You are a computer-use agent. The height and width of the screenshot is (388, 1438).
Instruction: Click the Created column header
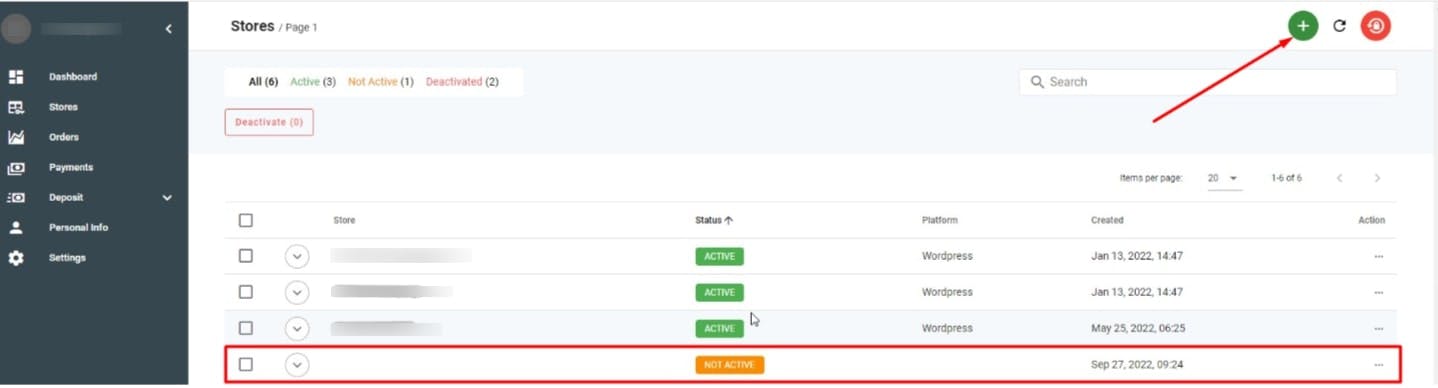coord(1107,220)
